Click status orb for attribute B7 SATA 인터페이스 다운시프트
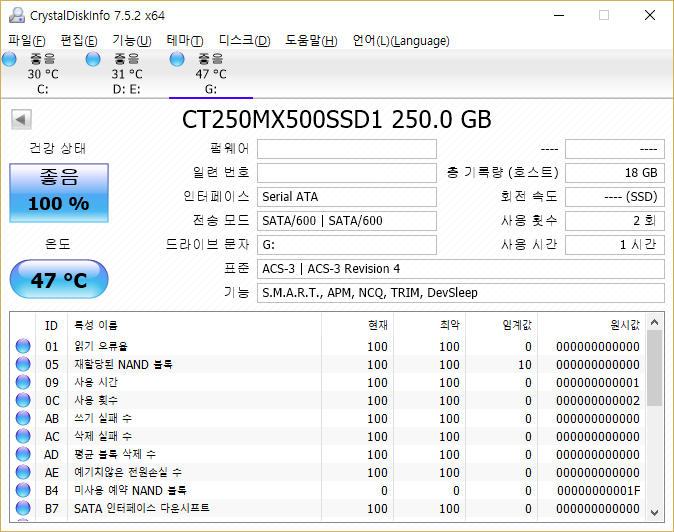The width and height of the screenshot is (674, 532). (23, 508)
